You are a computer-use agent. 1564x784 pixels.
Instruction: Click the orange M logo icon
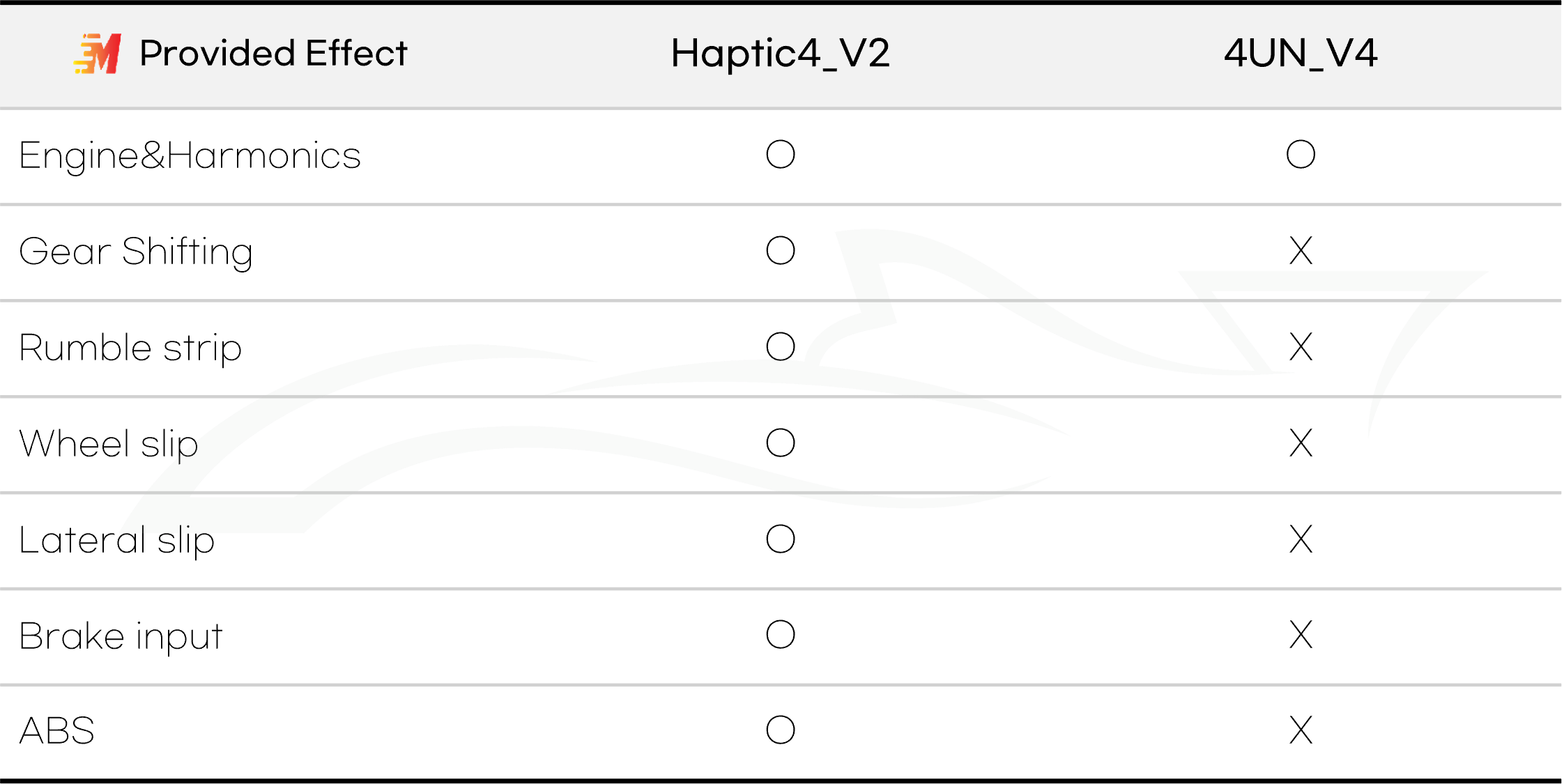pos(98,54)
